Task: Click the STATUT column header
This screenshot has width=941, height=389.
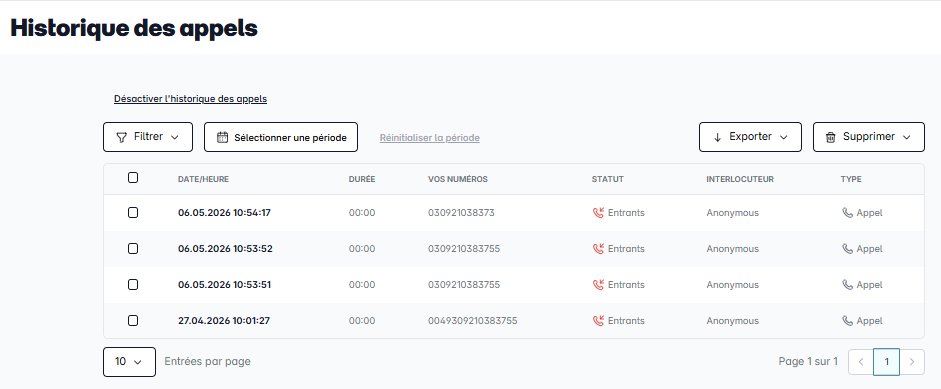Action: tap(608, 179)
